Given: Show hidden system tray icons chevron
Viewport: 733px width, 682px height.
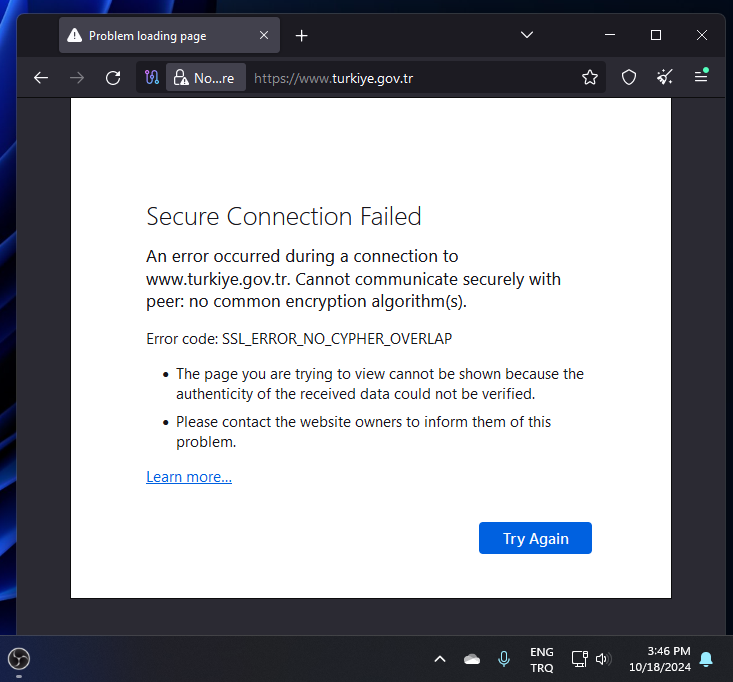Looking at the screenshot, I should 440,659.
